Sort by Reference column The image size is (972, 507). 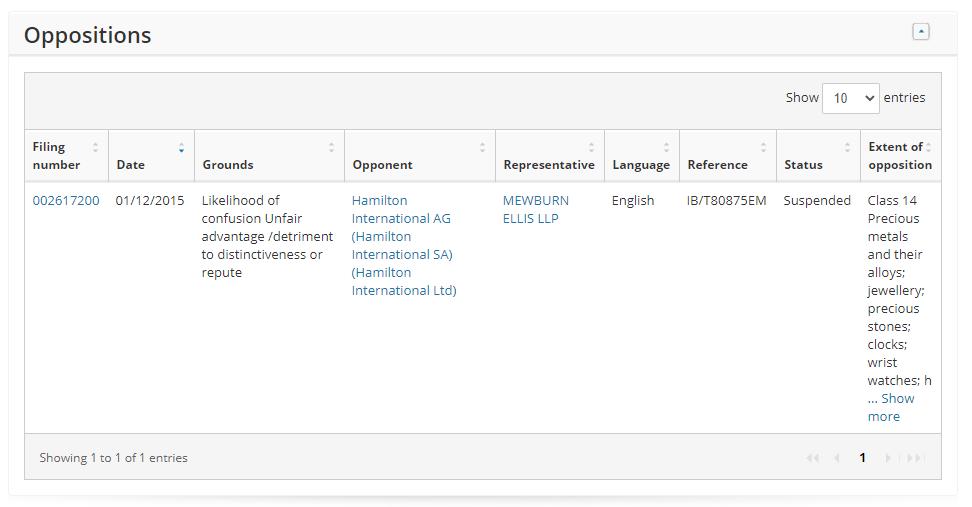[727, 156]
